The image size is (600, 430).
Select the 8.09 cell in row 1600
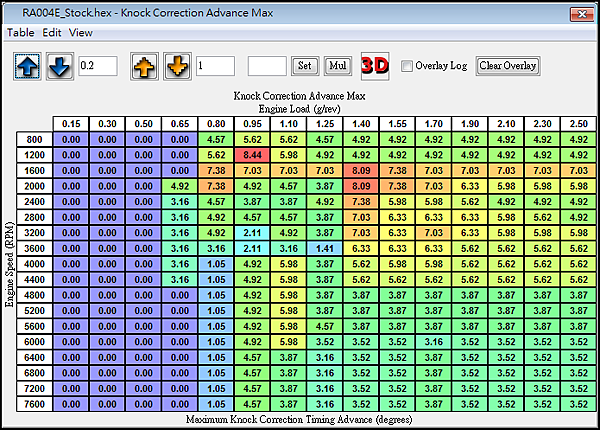(361, 171)
